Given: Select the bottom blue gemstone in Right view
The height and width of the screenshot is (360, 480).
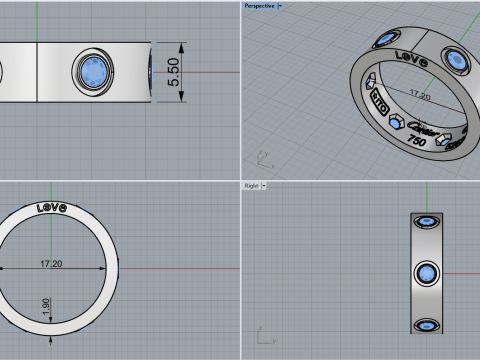Looking at the screenshot, I should point(426,325).
